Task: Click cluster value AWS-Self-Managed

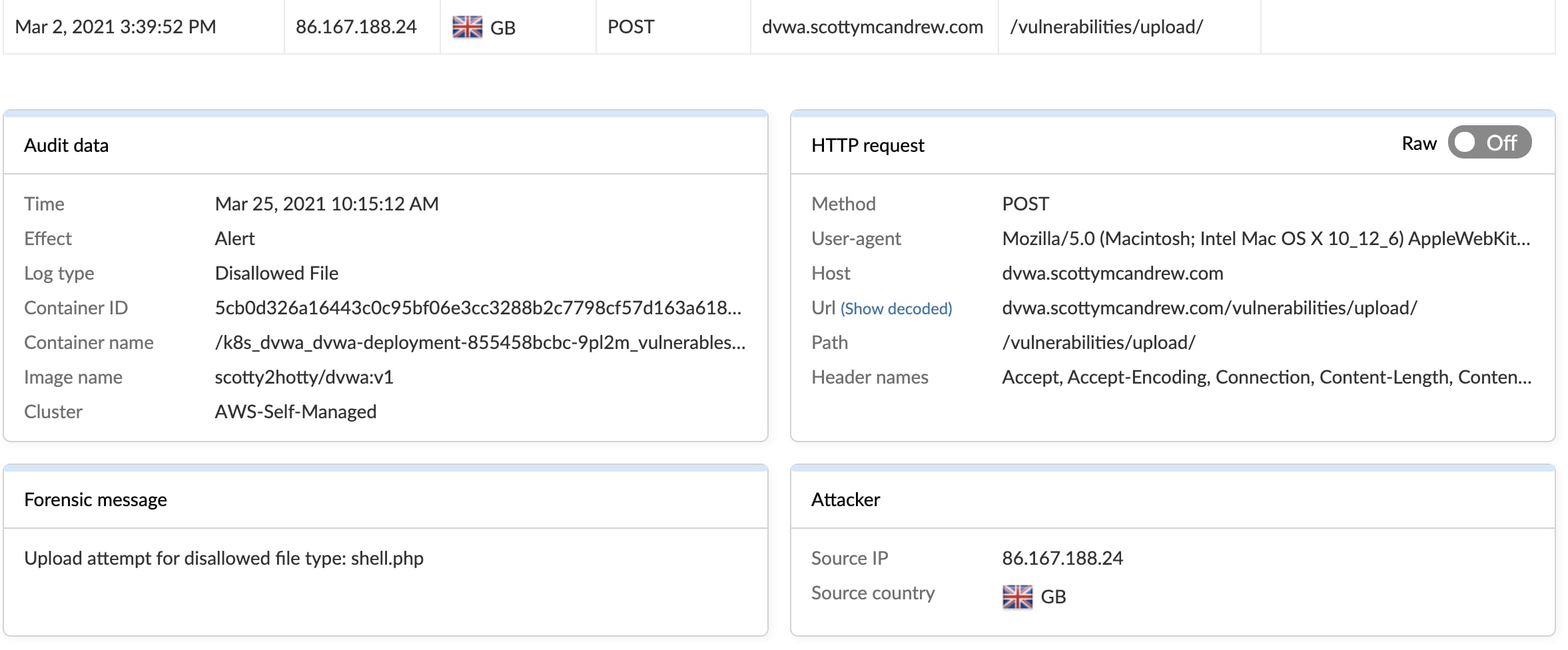Action: 296,412
